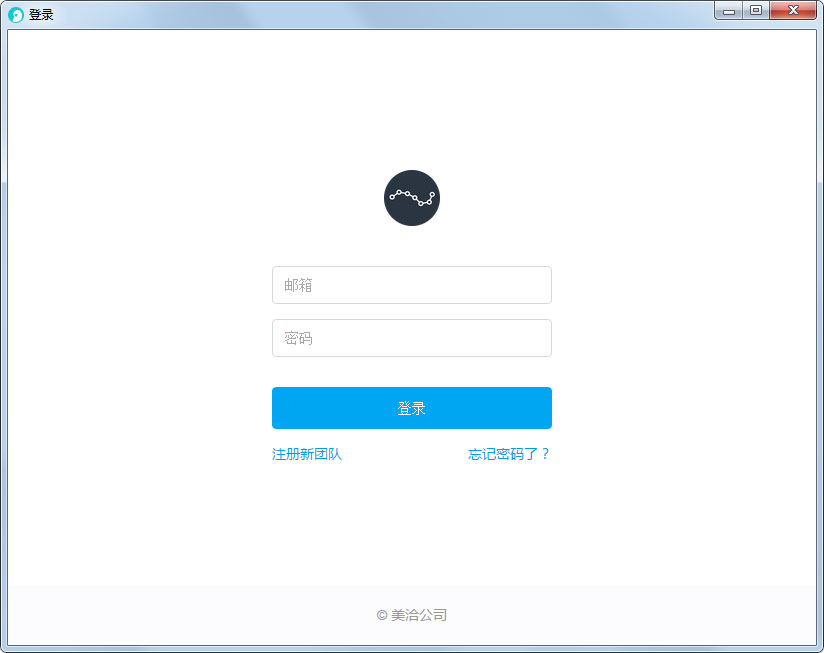
Task: Open the 注册新团队 registration link
Action: 307,453
